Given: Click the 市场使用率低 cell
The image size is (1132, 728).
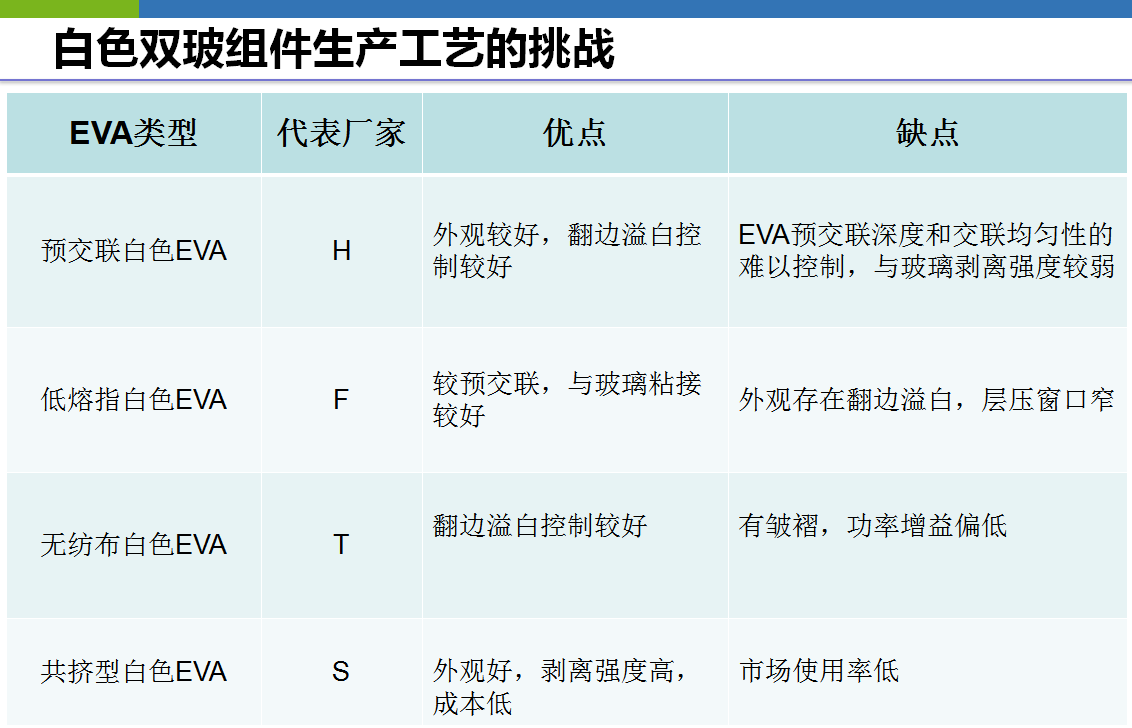Looking at the screenshot, I should pyautogui.click(x=818, y=670).
